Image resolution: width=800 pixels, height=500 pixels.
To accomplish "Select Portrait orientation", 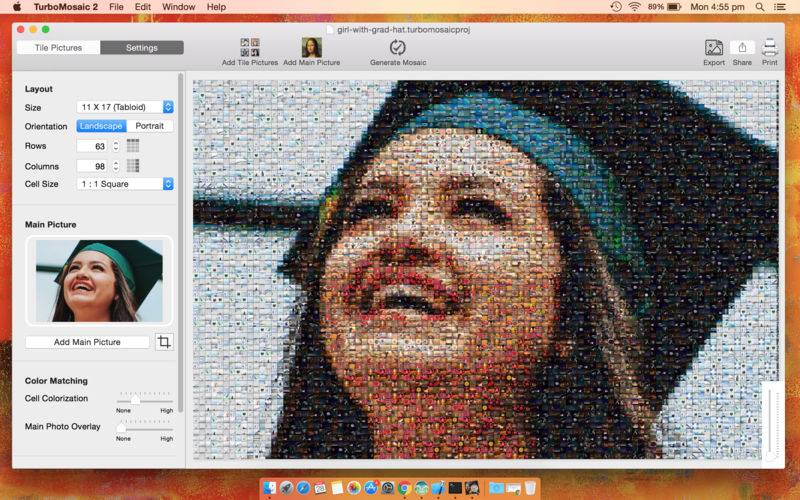I will [x=150, y=126].
